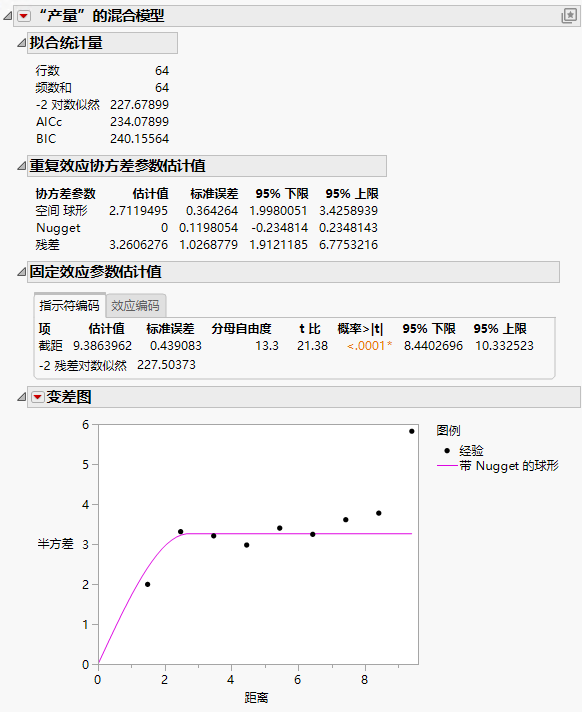
Task: Click the 经验 legend label text
Action: [x=472, y=451]
